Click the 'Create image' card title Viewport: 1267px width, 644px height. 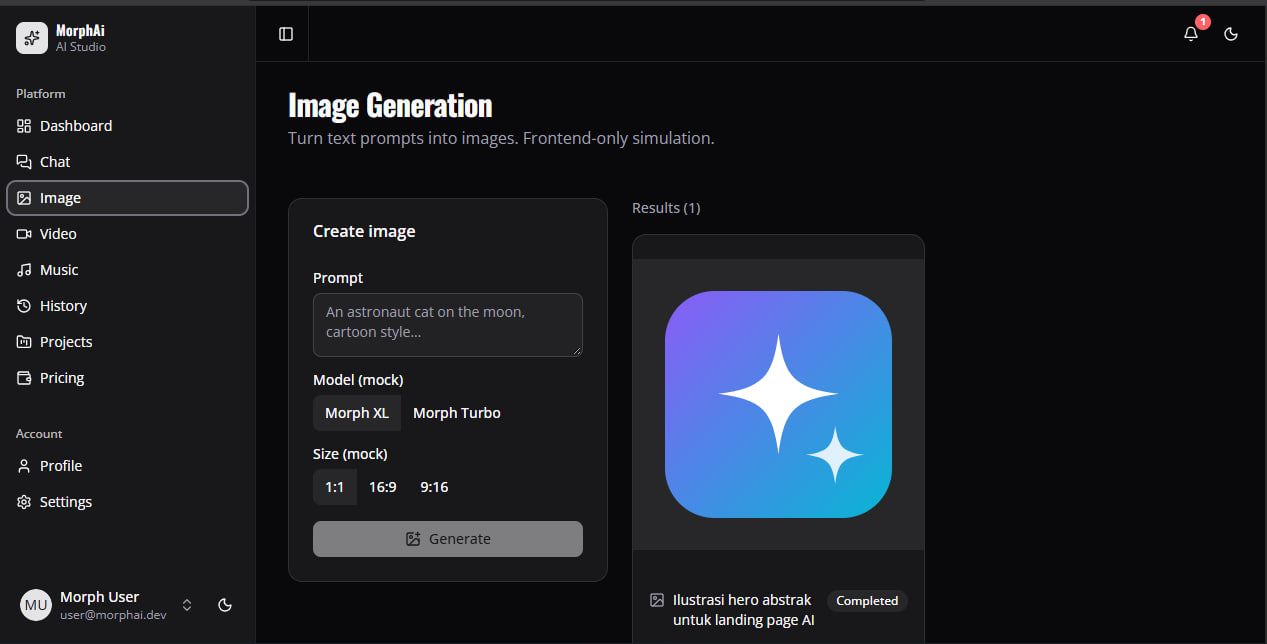pos(364,231)
